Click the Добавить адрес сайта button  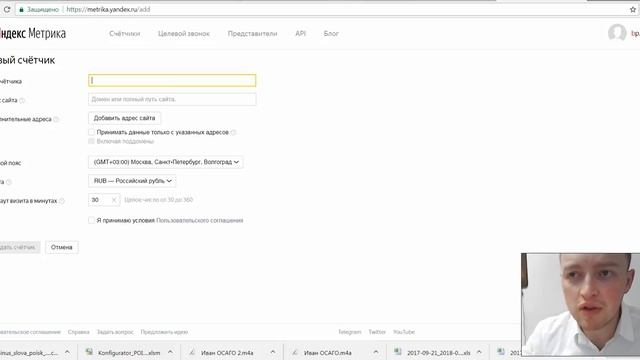[124, 118]
